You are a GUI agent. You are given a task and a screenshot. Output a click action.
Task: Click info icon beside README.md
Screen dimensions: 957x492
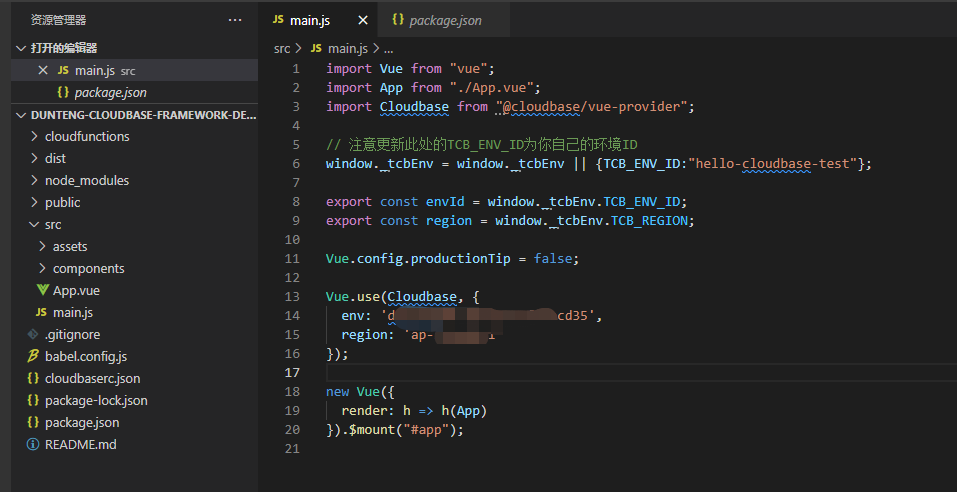pyautogui.click(x=33, y=444)
